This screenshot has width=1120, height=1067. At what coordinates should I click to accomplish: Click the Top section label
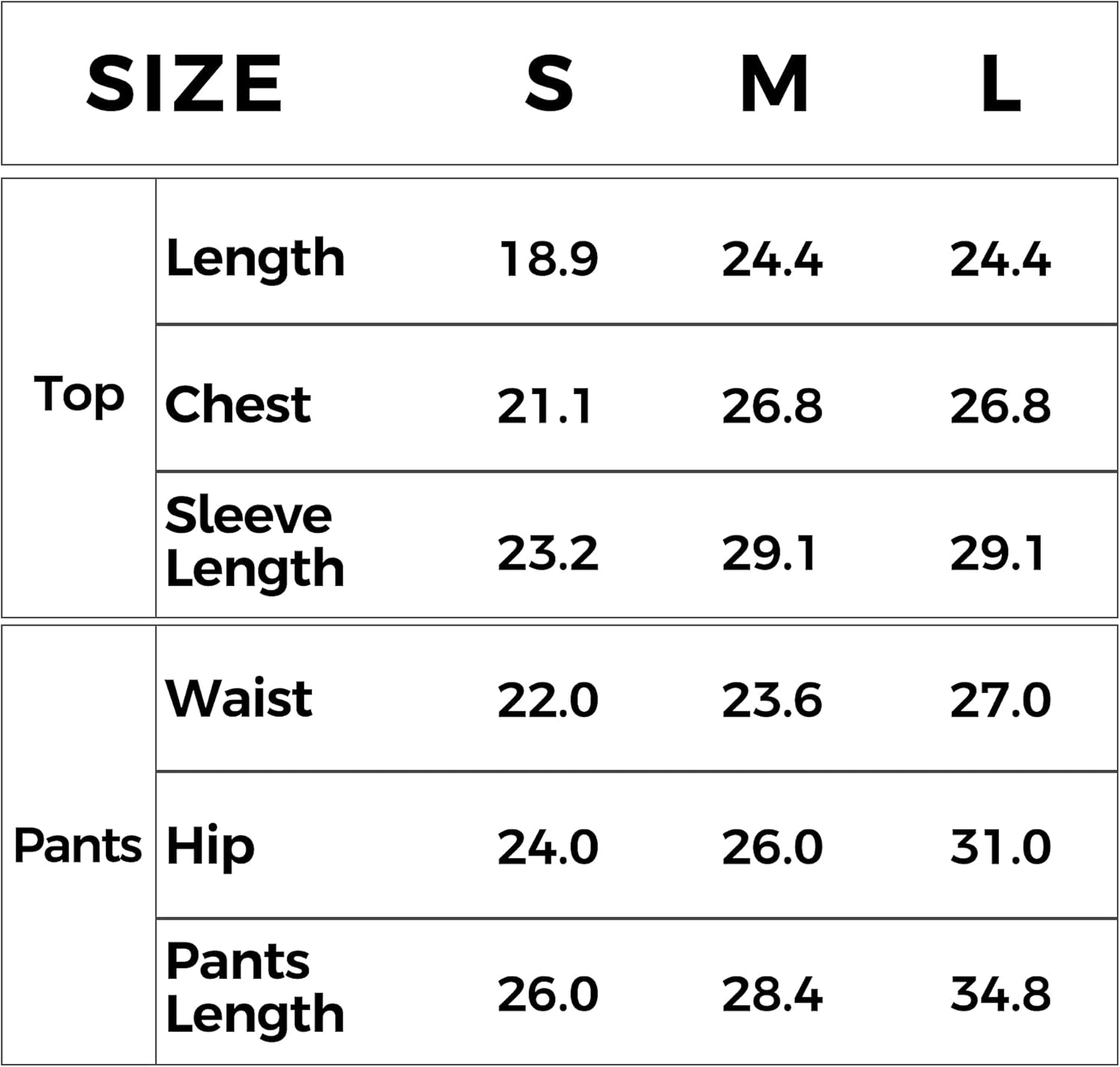[79, 395]
